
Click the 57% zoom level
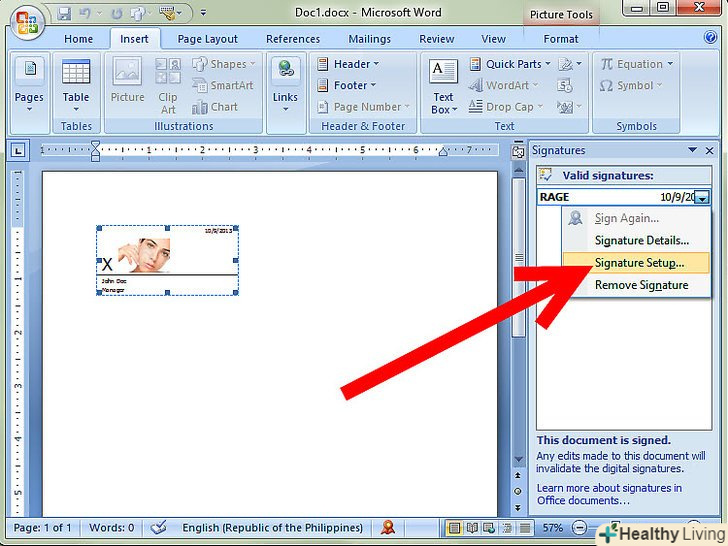[x=552, y=528]
